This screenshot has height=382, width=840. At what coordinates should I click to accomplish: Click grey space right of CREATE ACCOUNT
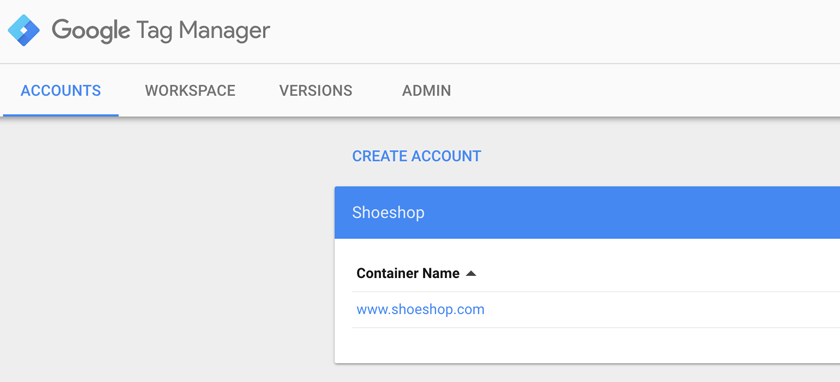(661, 156)
